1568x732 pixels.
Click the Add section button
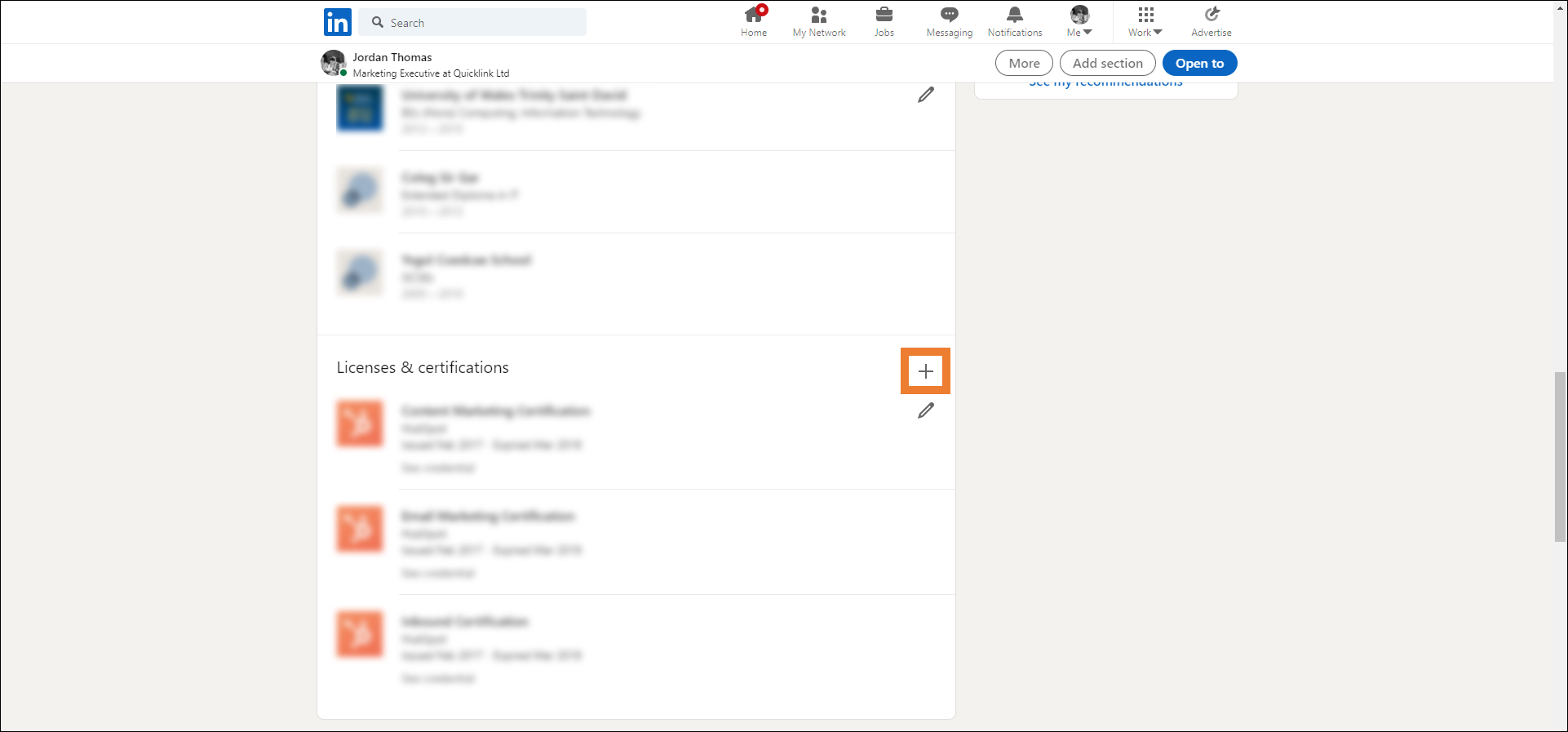[x=1108, y=63]
